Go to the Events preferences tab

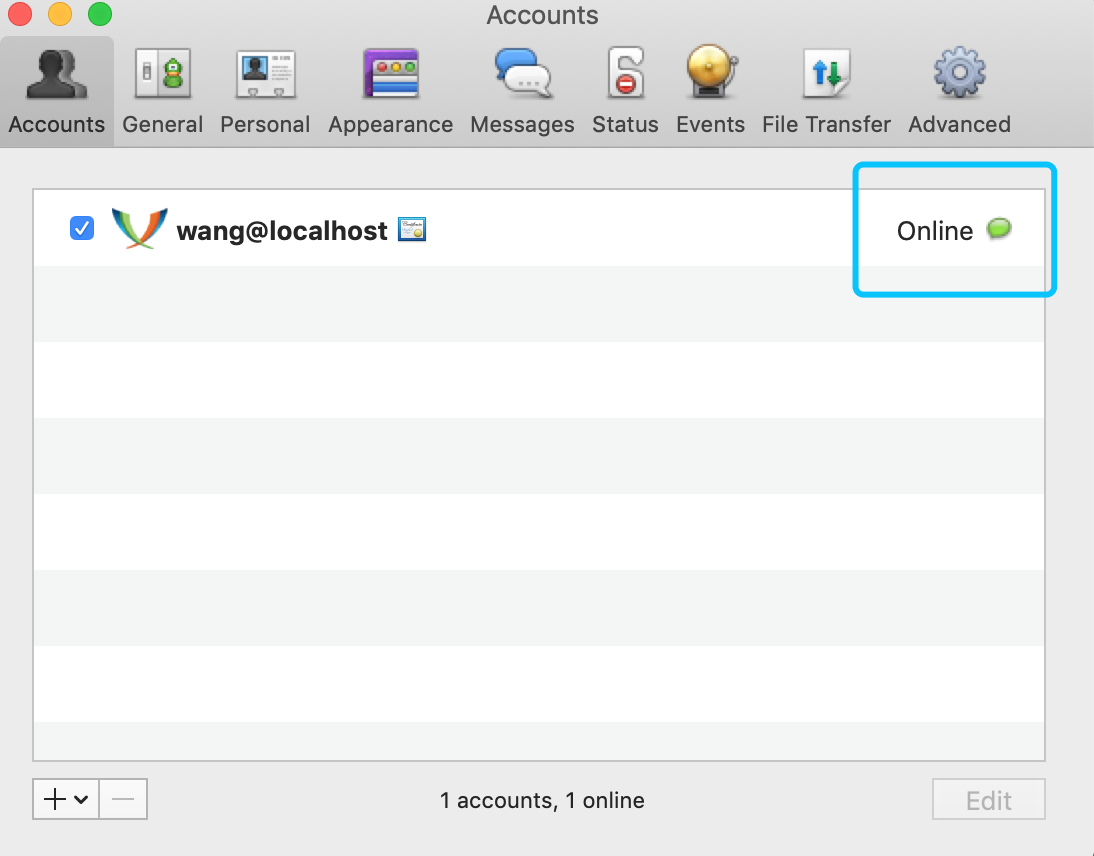(710, 91)
